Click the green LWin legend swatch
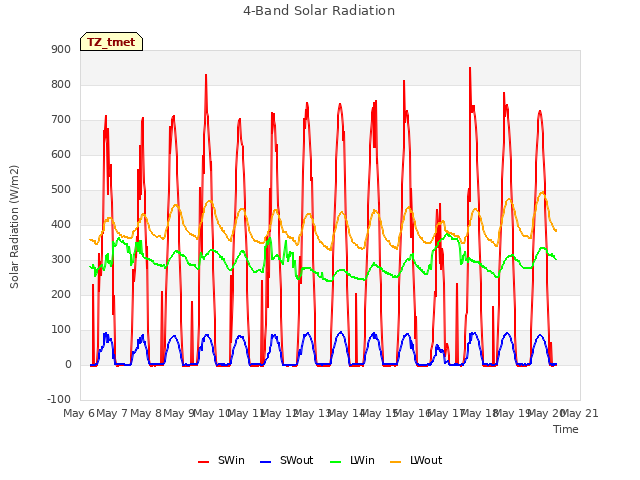The width and height of the screenshot is (640, 480). pyautogui.click(x=335, y=462)
